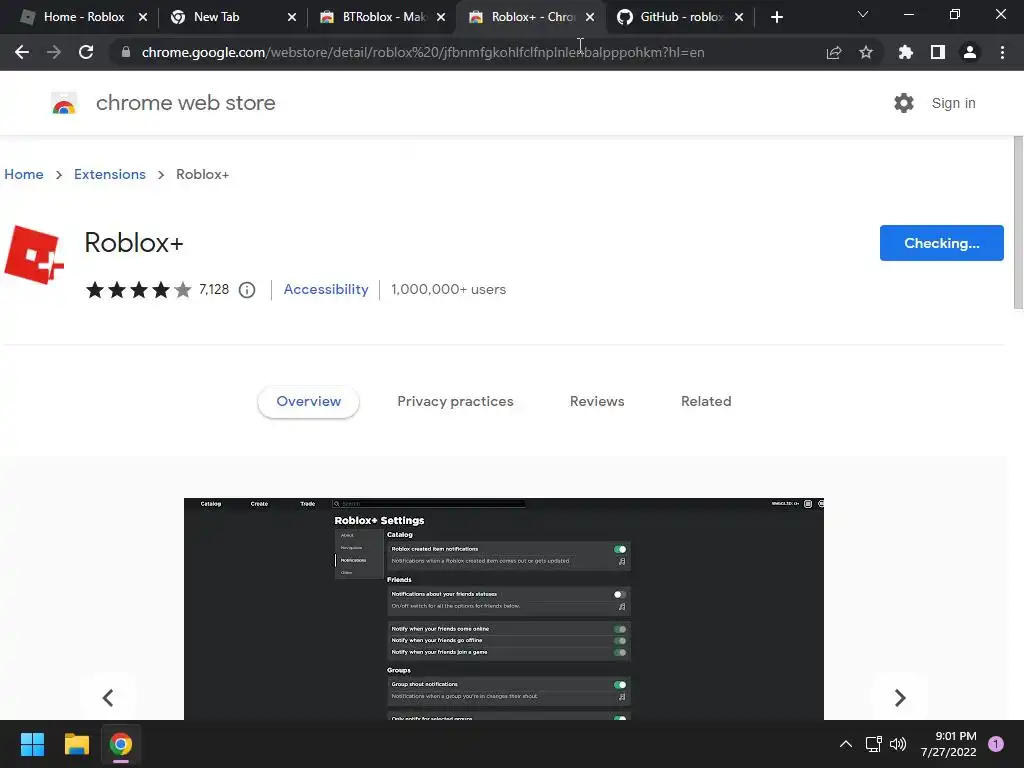Image resolution: width=1024 pixels, height=768 pixels.
Task: Click the lock icon in address bar
Action: [125, 52]
